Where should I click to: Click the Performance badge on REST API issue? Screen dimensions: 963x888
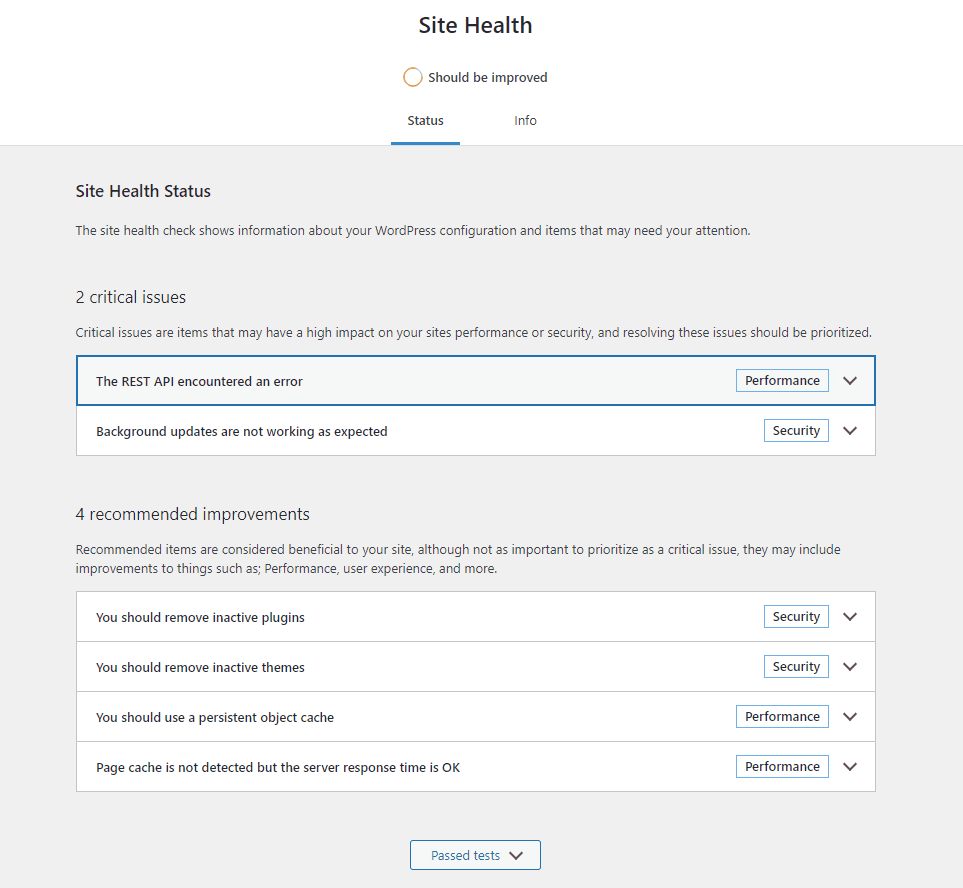click(x=782, y=380)
